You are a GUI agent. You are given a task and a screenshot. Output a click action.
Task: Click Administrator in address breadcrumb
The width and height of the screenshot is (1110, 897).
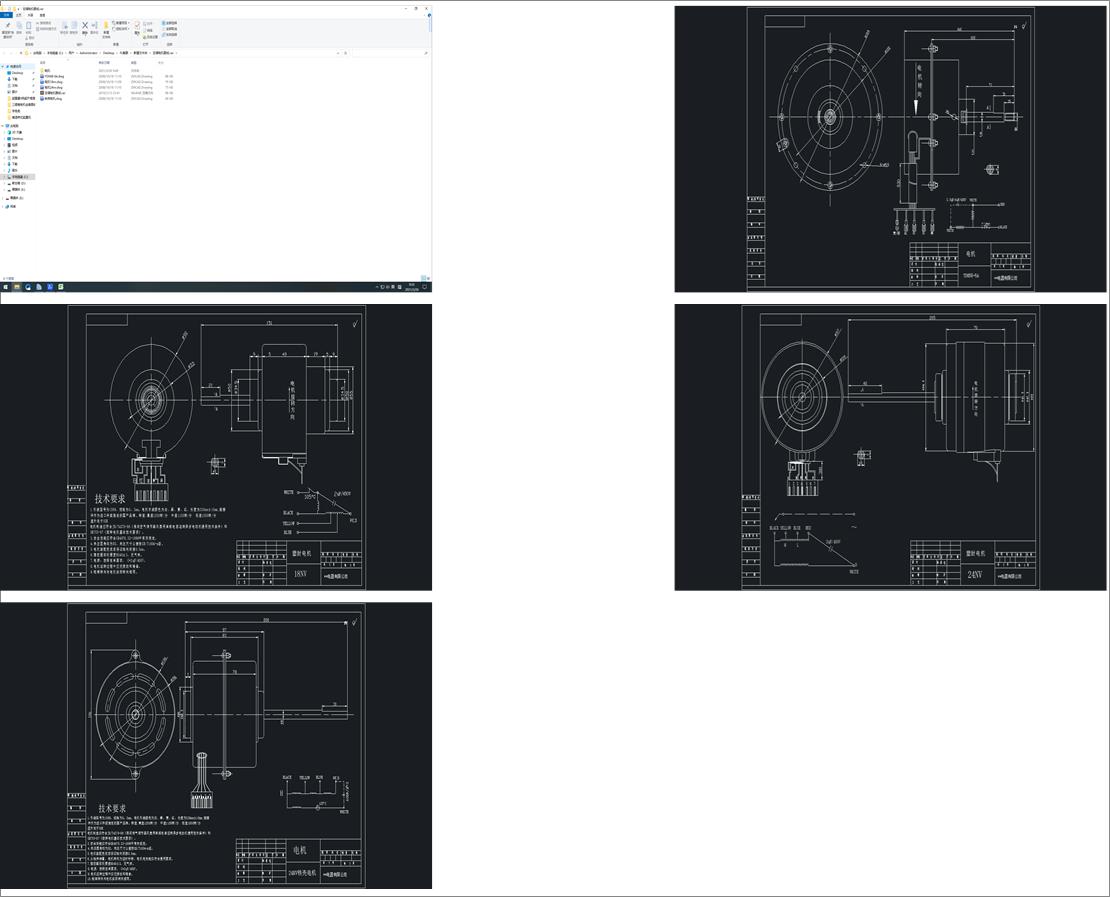(x=88, y=53)
